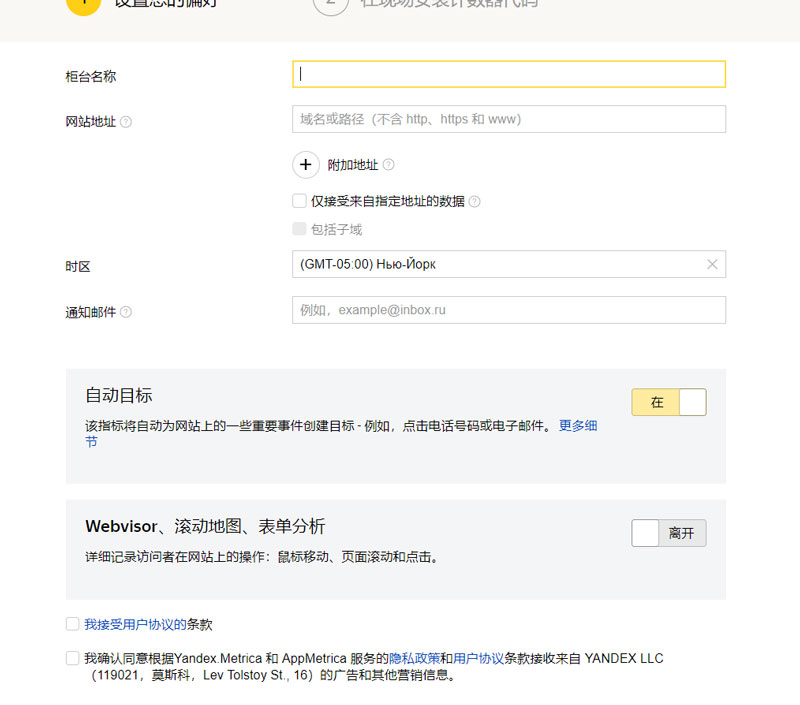Open the 我接受用户协议的 link

click(x=136, y=624)
